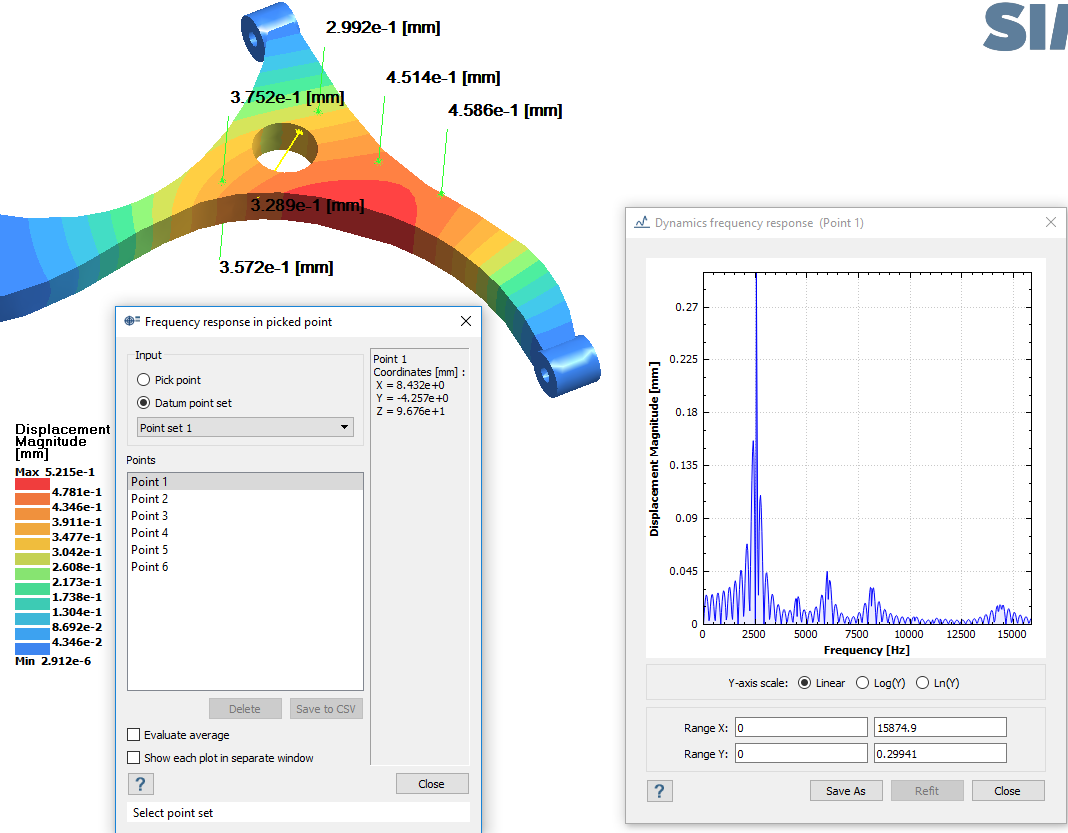Screen dimensions: 1068x833
Task: Click the red maximum color legend swatch
Action: tap(32, 484)
